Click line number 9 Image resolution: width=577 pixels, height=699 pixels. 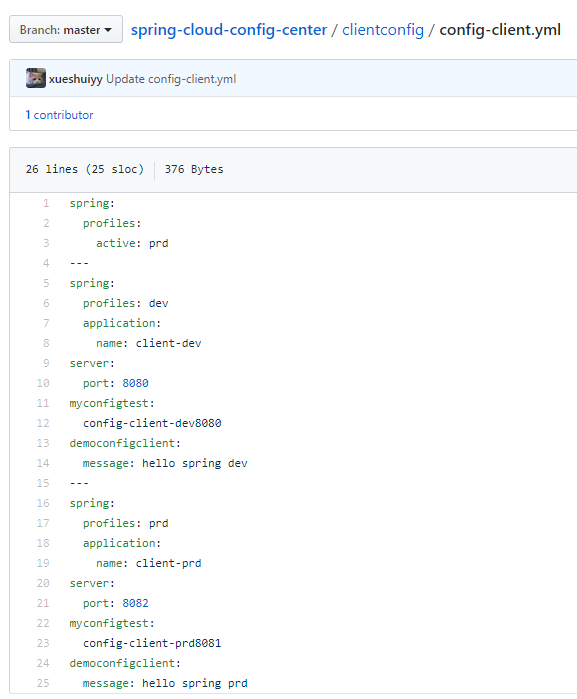(x=46, y=363)
